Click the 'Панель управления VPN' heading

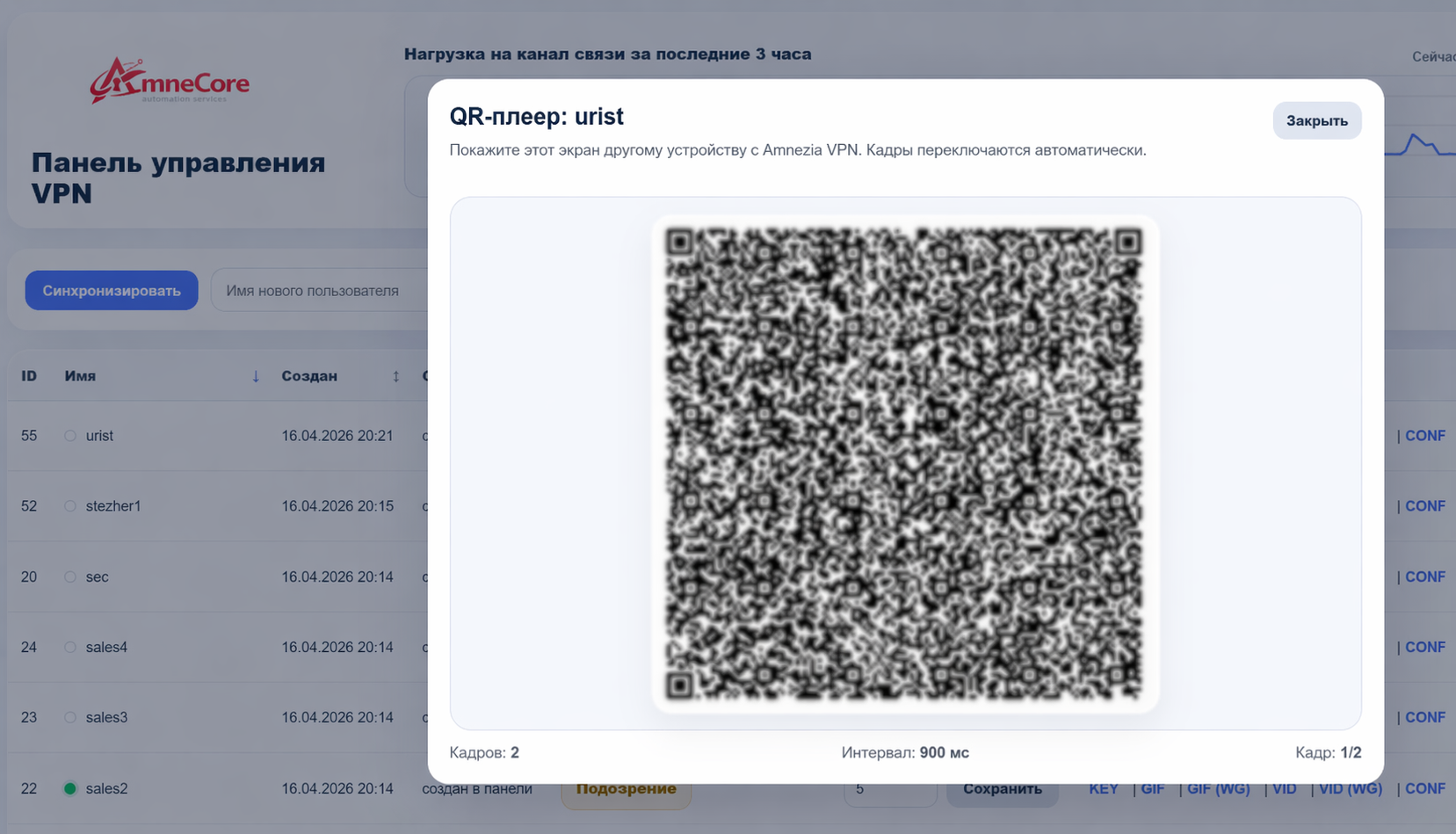(178, 178)
